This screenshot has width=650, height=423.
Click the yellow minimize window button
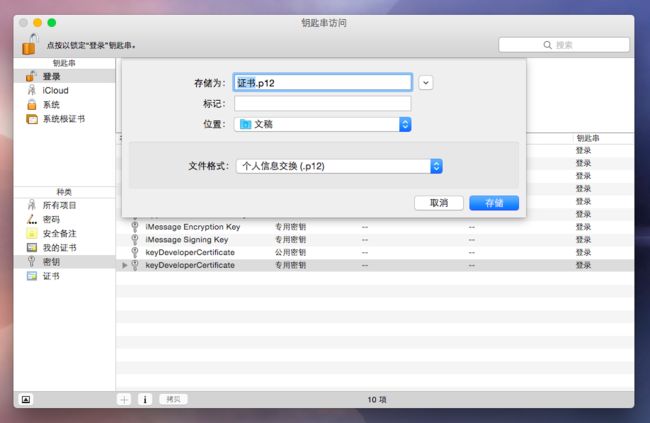click(x=38, y=23)
